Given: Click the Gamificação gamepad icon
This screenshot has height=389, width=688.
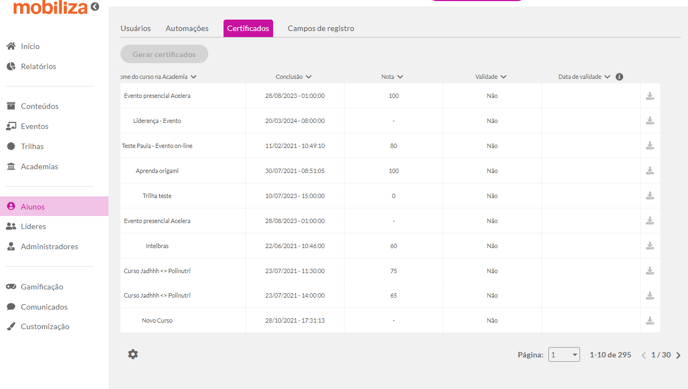Looking at the screenshot, I should pyautogui.click(x=11, y=286).
